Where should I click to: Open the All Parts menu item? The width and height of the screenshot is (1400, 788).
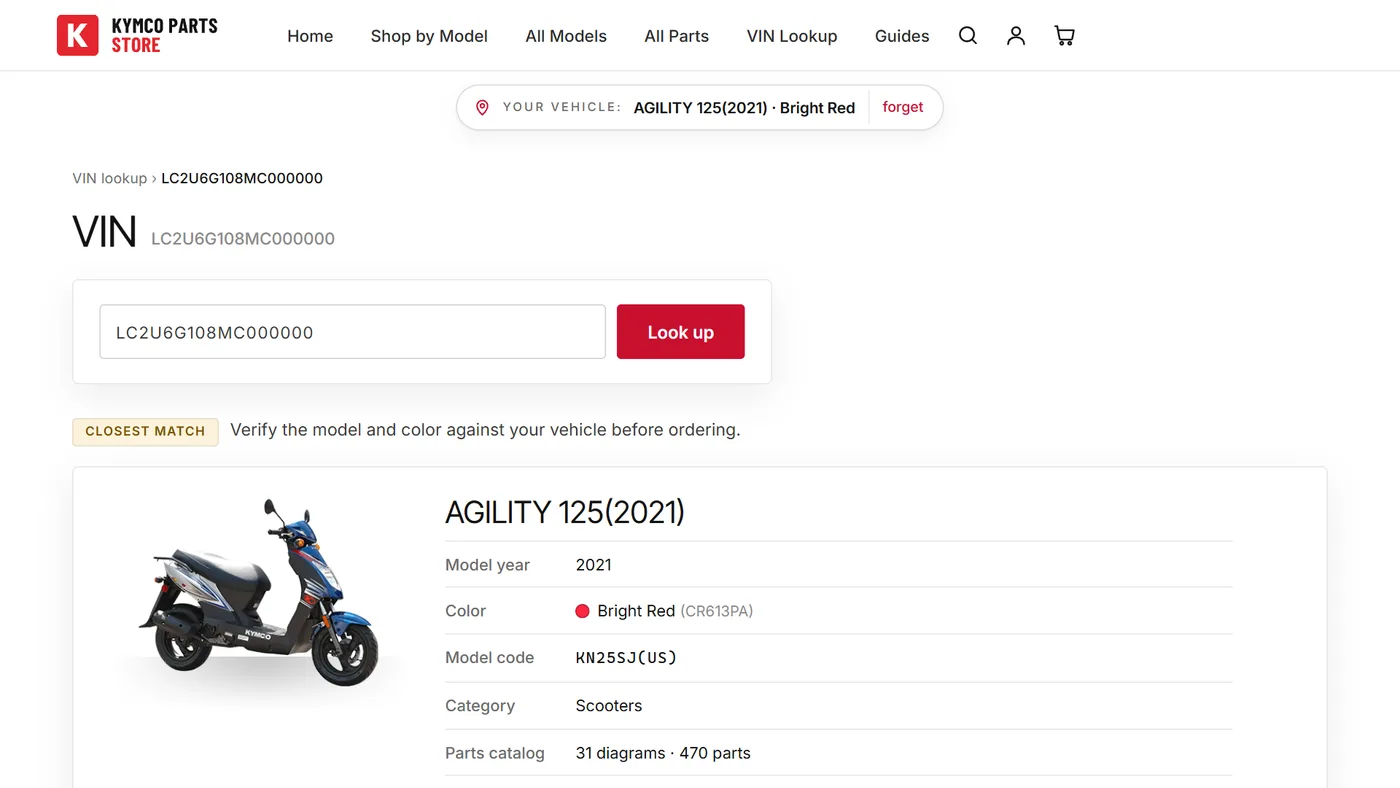coord(677,36)
